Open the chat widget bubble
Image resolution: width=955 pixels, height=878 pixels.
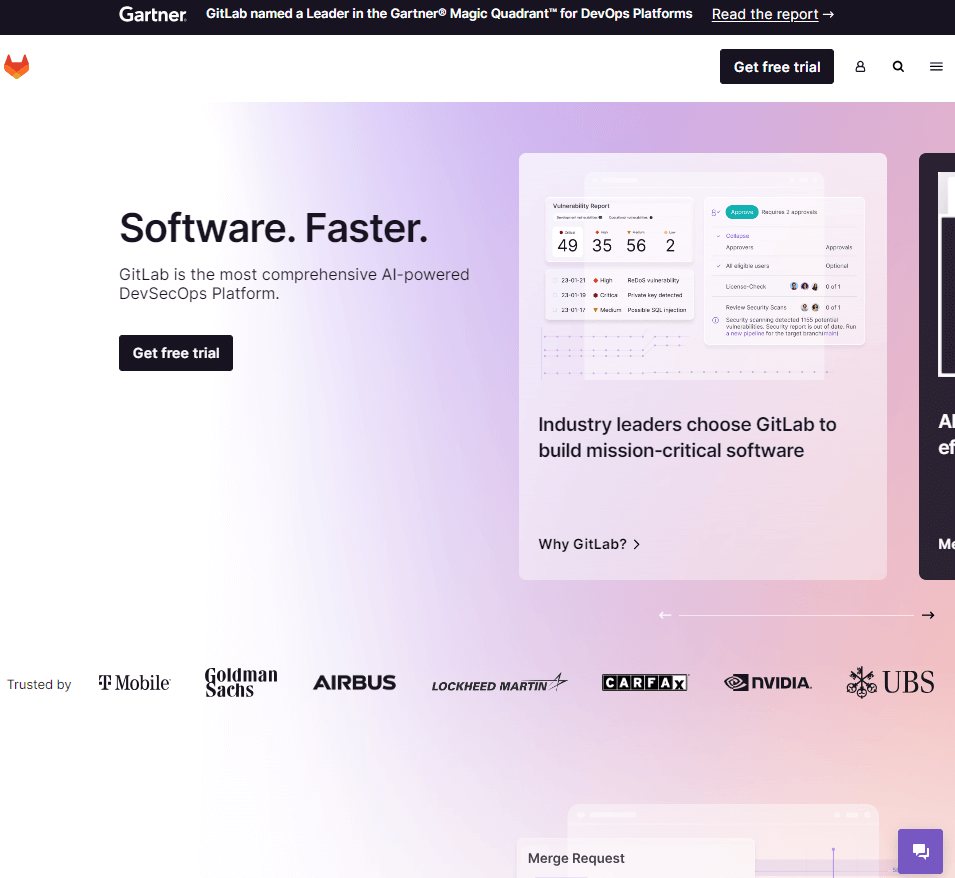tap(920, 851)
